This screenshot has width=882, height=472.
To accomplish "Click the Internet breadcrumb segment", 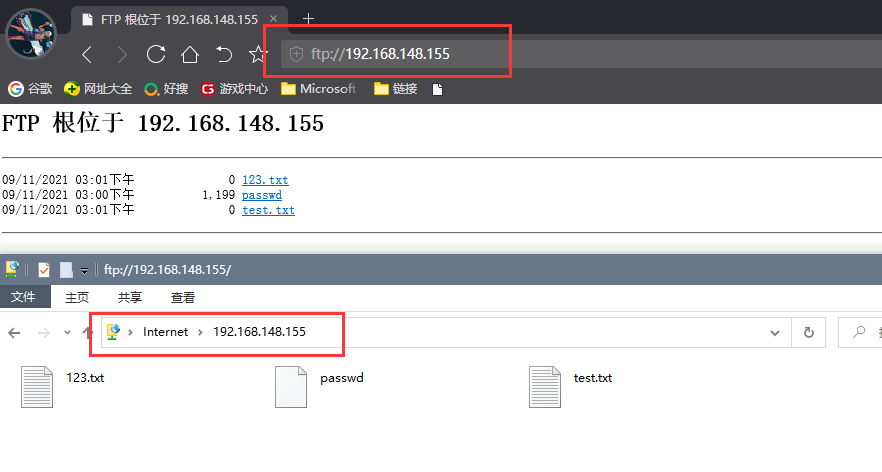I will pos(165,332).
